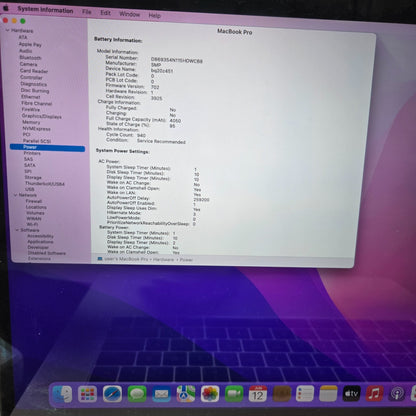Collapse the Software section in sidebar
The height and width of the screenshot is (416, 416).
tap(17, 230)
